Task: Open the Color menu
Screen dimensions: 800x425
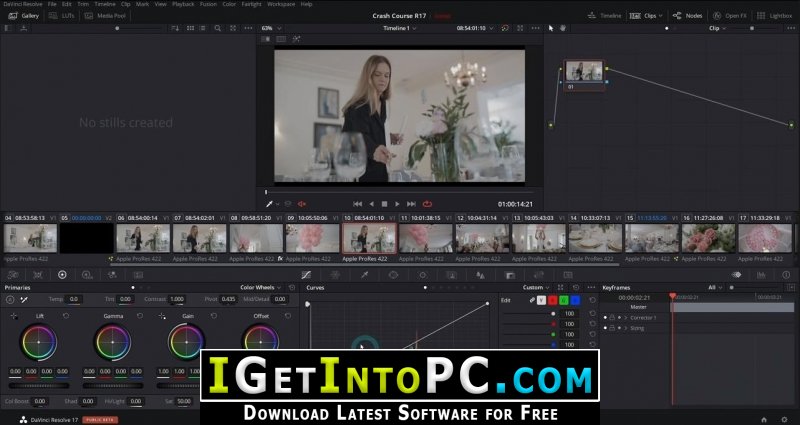Action: pos(229,4)
